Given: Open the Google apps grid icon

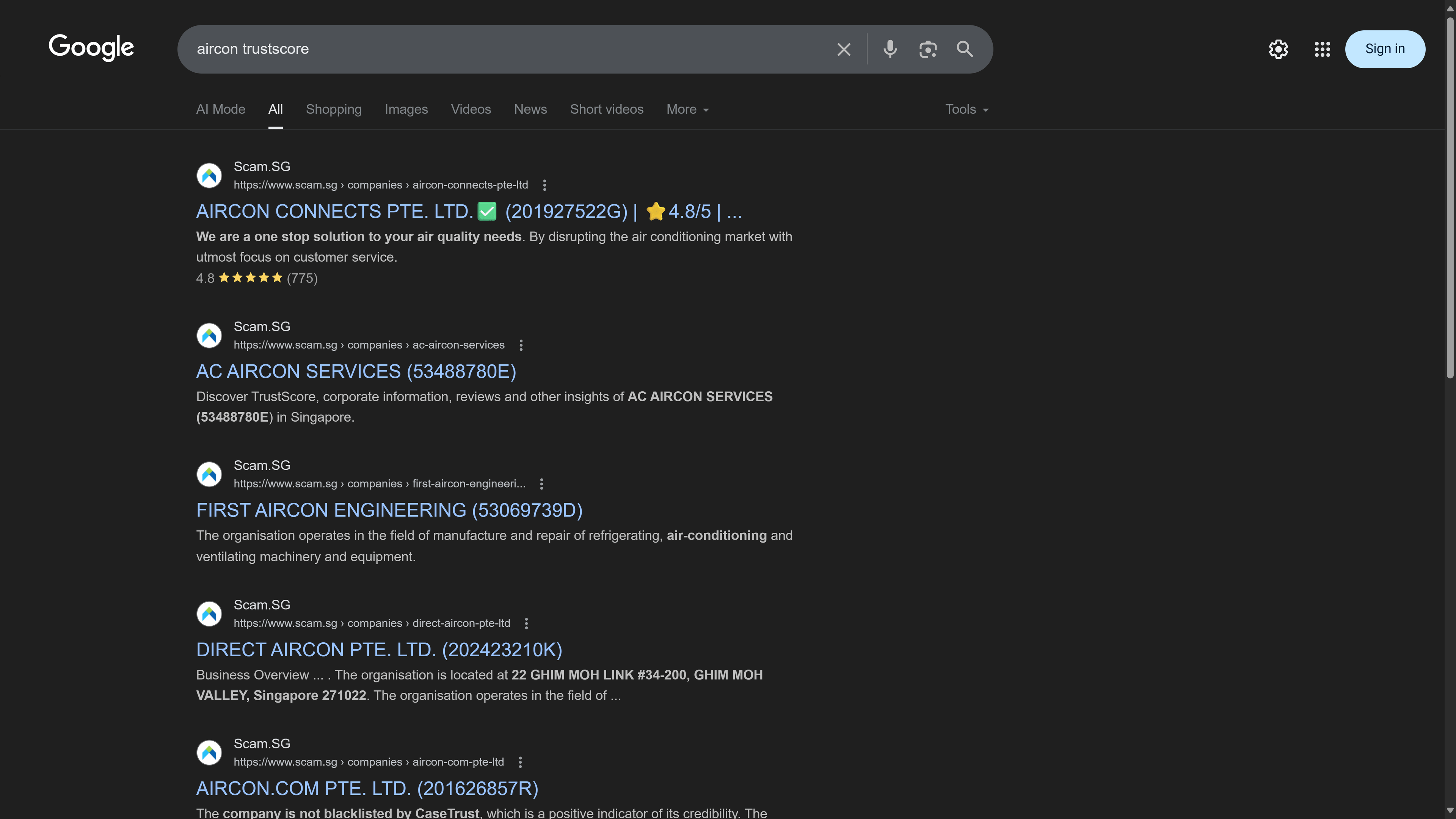Looking at the screenshot, I should (x=1322, y=49).
